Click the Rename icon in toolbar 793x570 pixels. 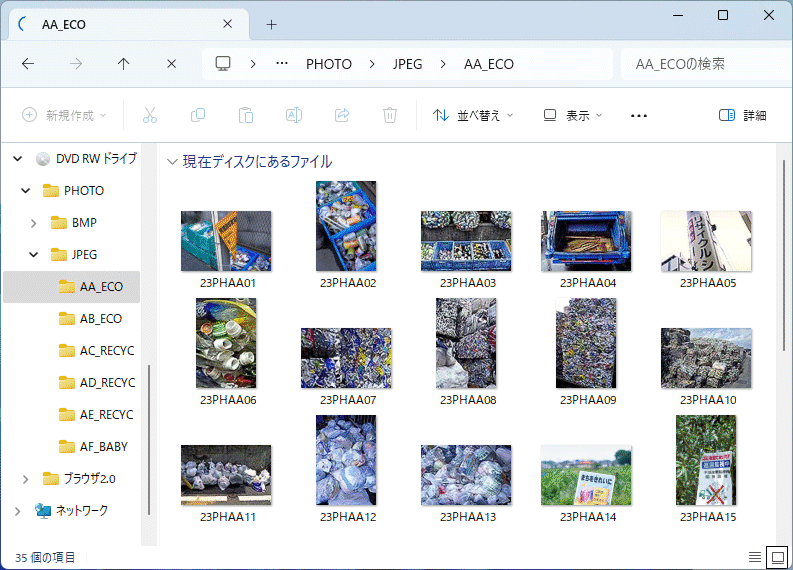pos(294,115)
